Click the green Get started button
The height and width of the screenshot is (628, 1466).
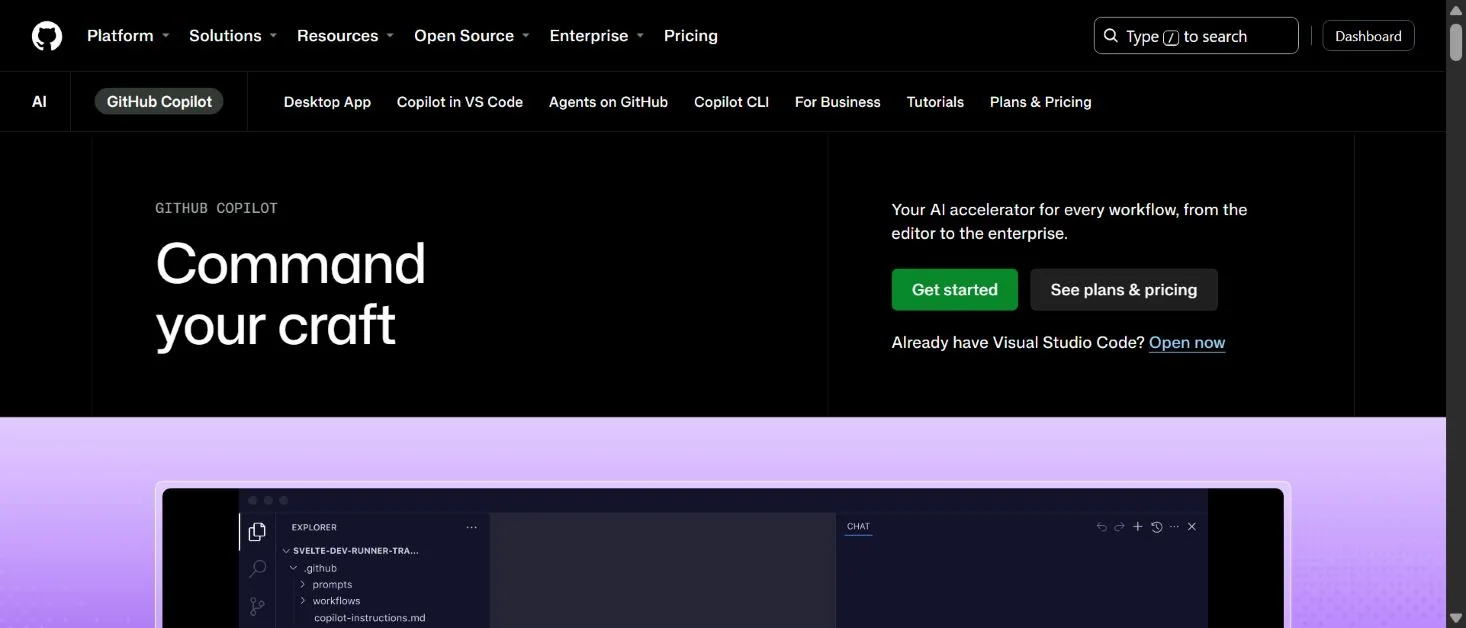955,290
